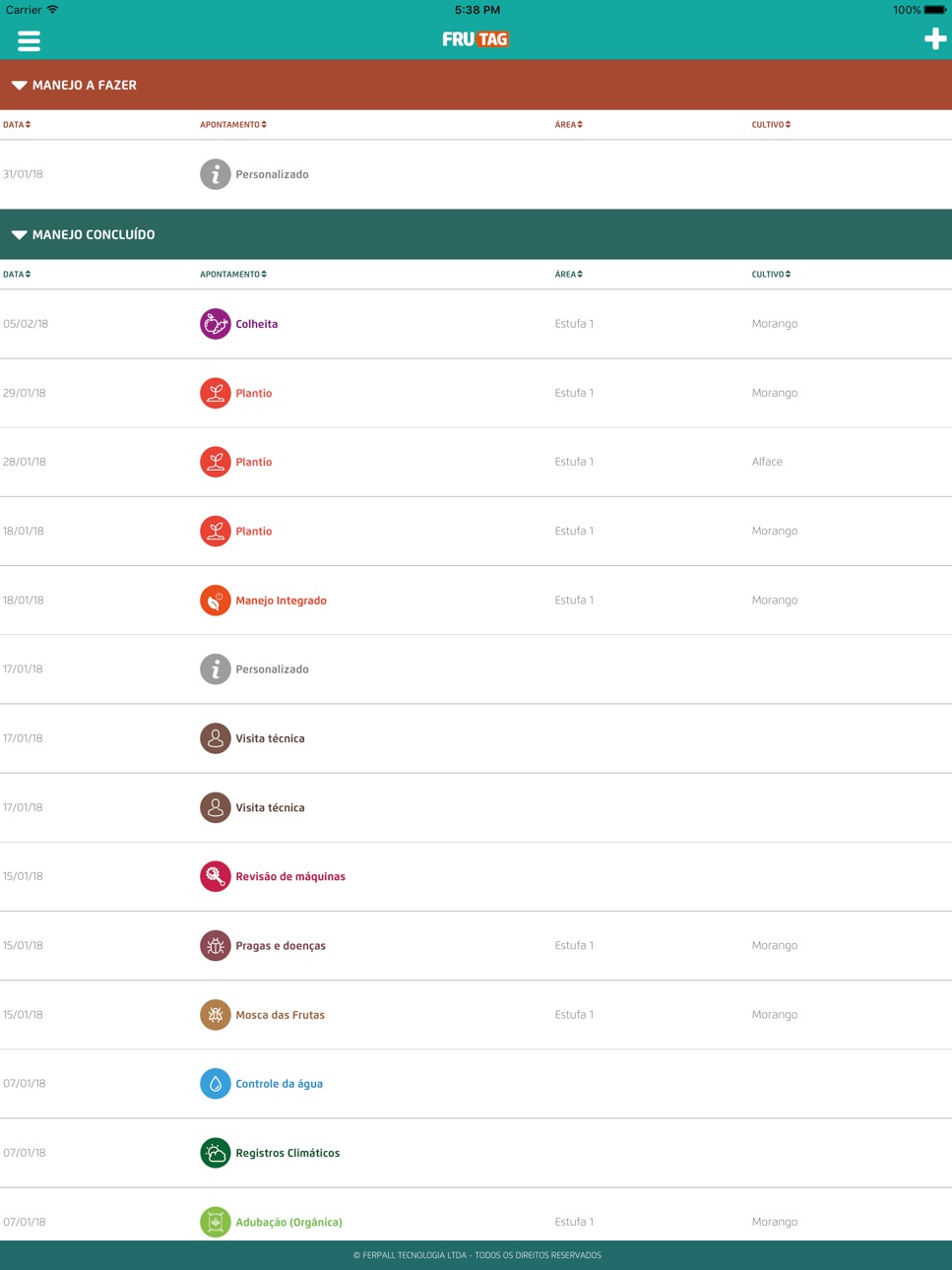Open the Registros Climáticos label
The image size is (952, 1270).
(x=287, y=1153)
